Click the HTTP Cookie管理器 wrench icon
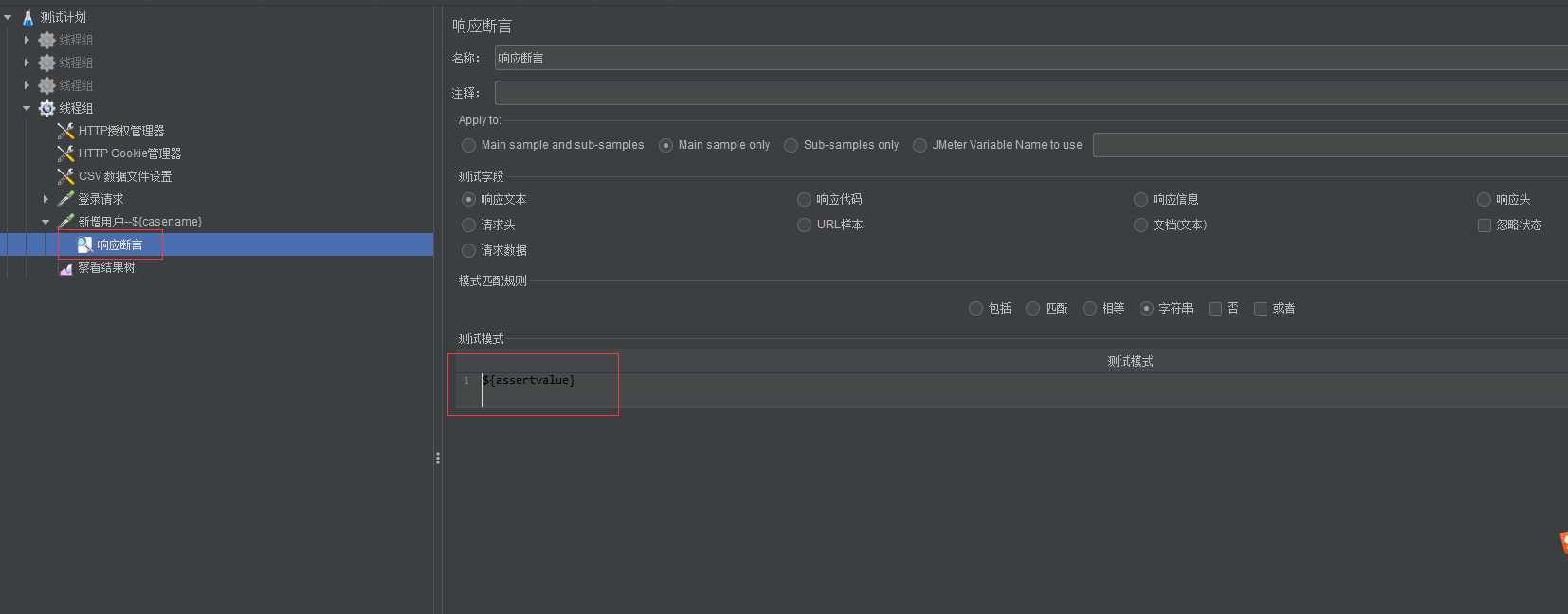Screen dimensions: 1568x614 (65, 153)
